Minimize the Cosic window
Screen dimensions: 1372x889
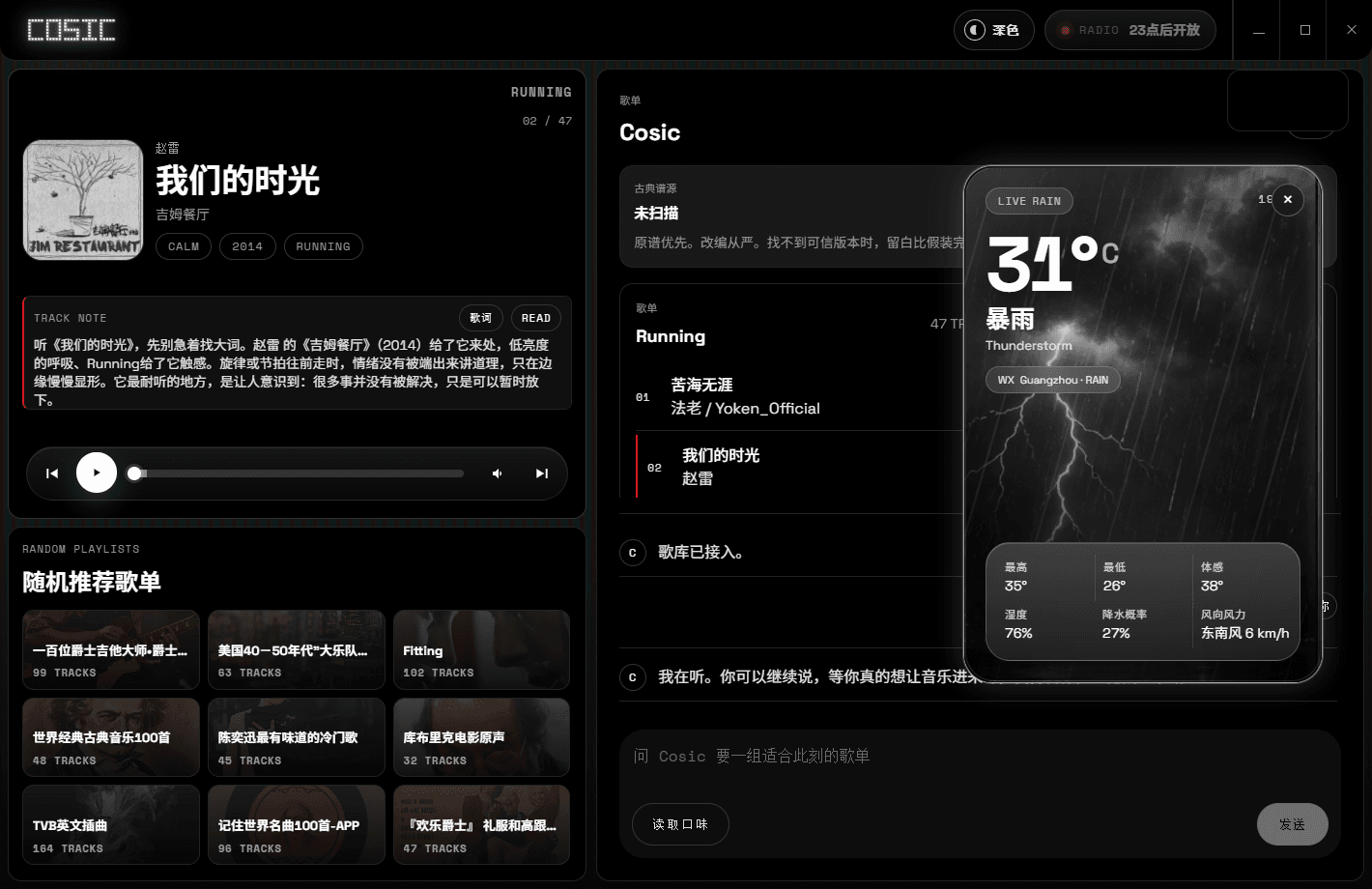pyautogui.click(x=1258, y=30)
